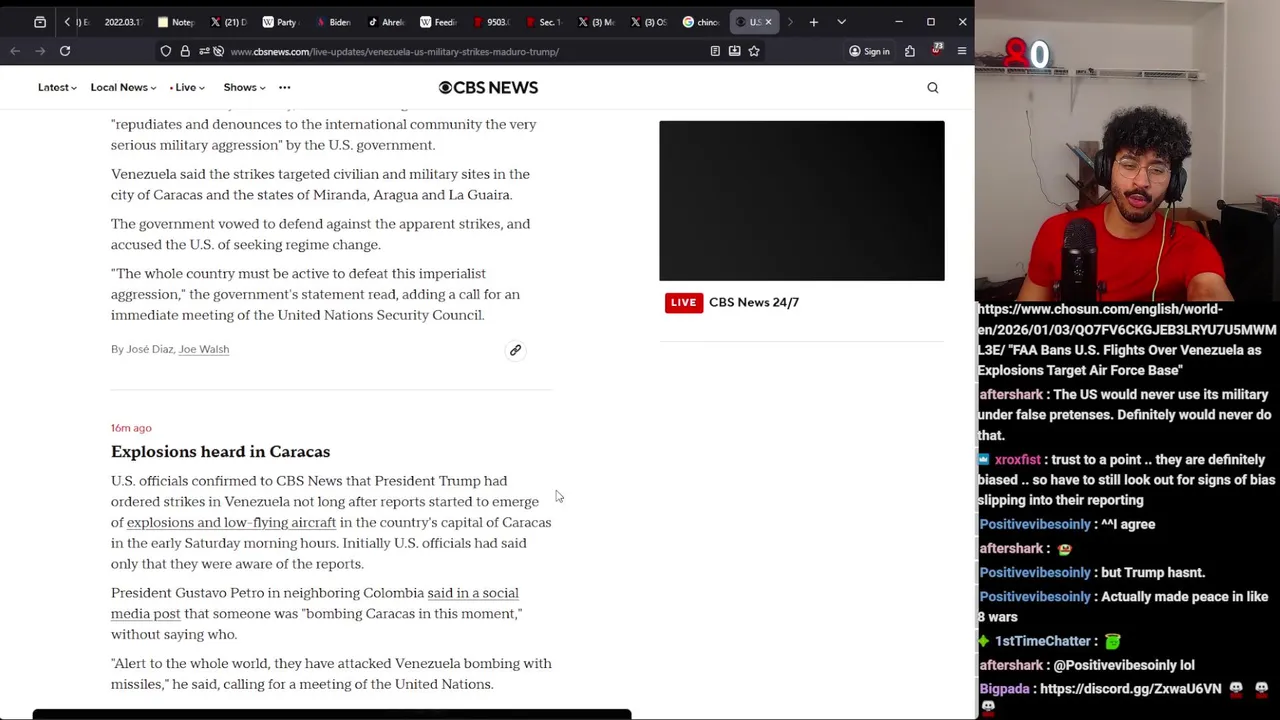Open a new browser tab

point(814,22)
